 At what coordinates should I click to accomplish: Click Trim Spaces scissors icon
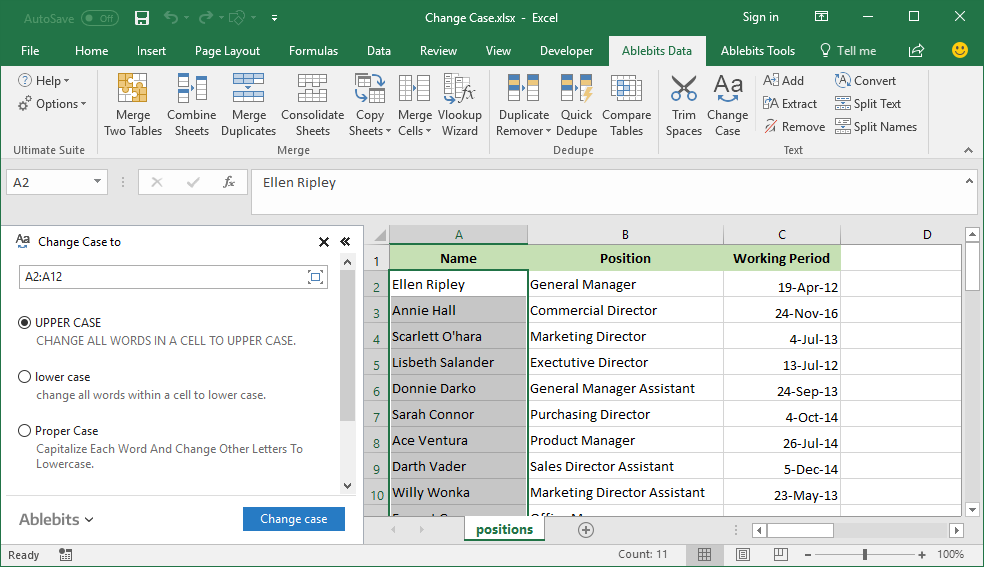point(683,88)
